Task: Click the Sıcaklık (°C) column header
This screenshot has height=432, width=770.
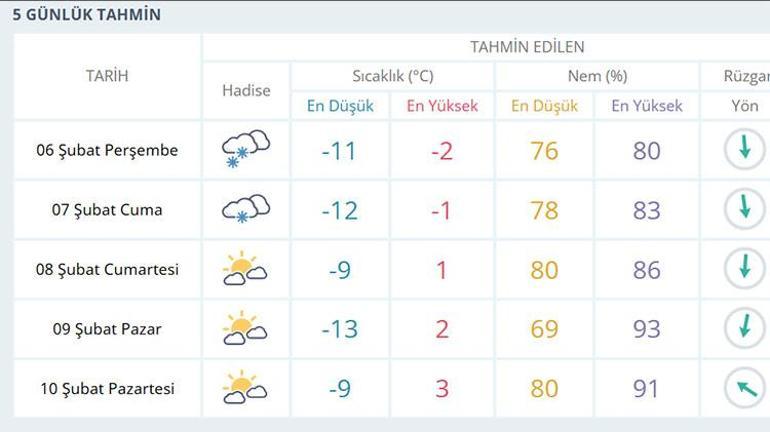Action: pos(393,76)
